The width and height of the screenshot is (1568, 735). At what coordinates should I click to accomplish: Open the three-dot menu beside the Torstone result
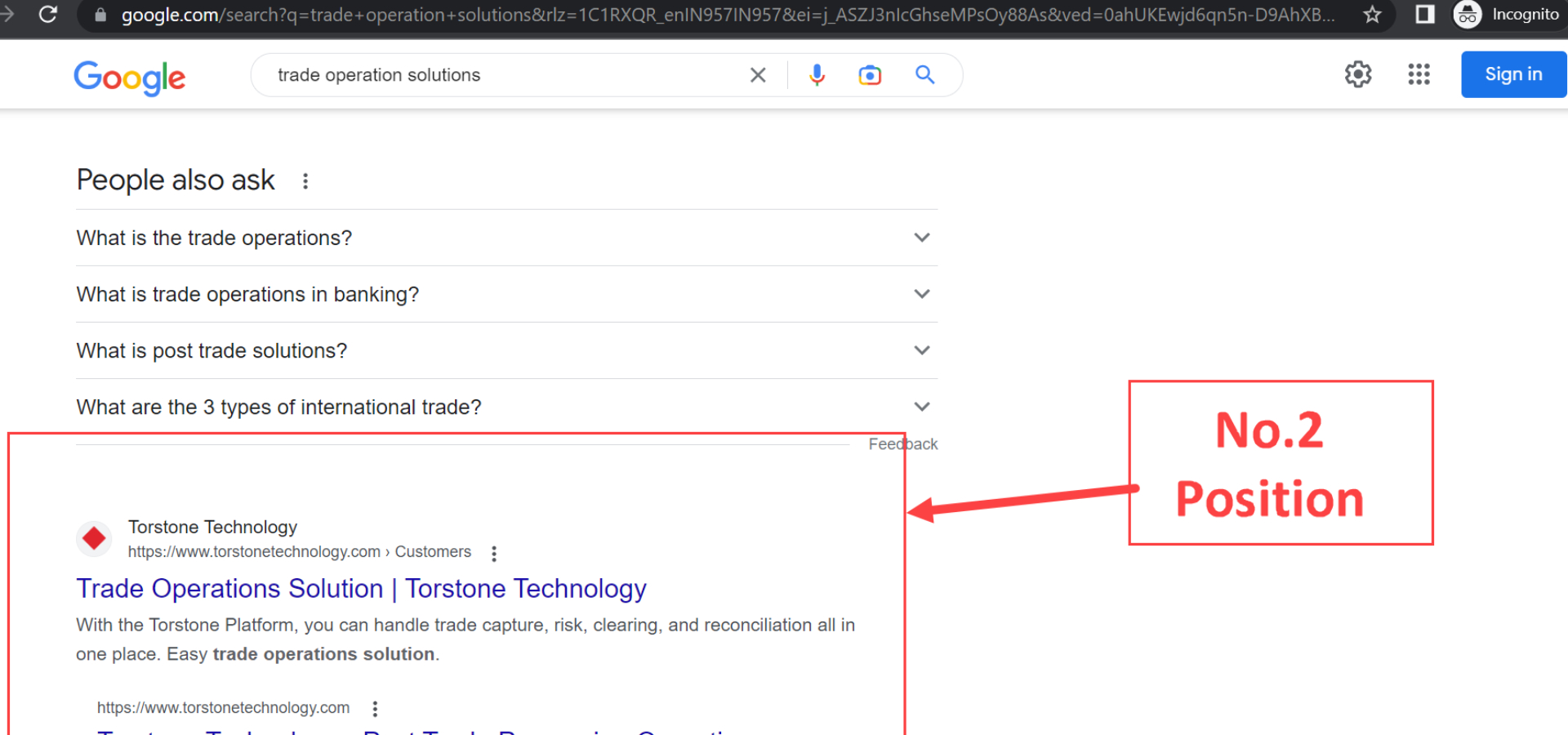[494, 552]
